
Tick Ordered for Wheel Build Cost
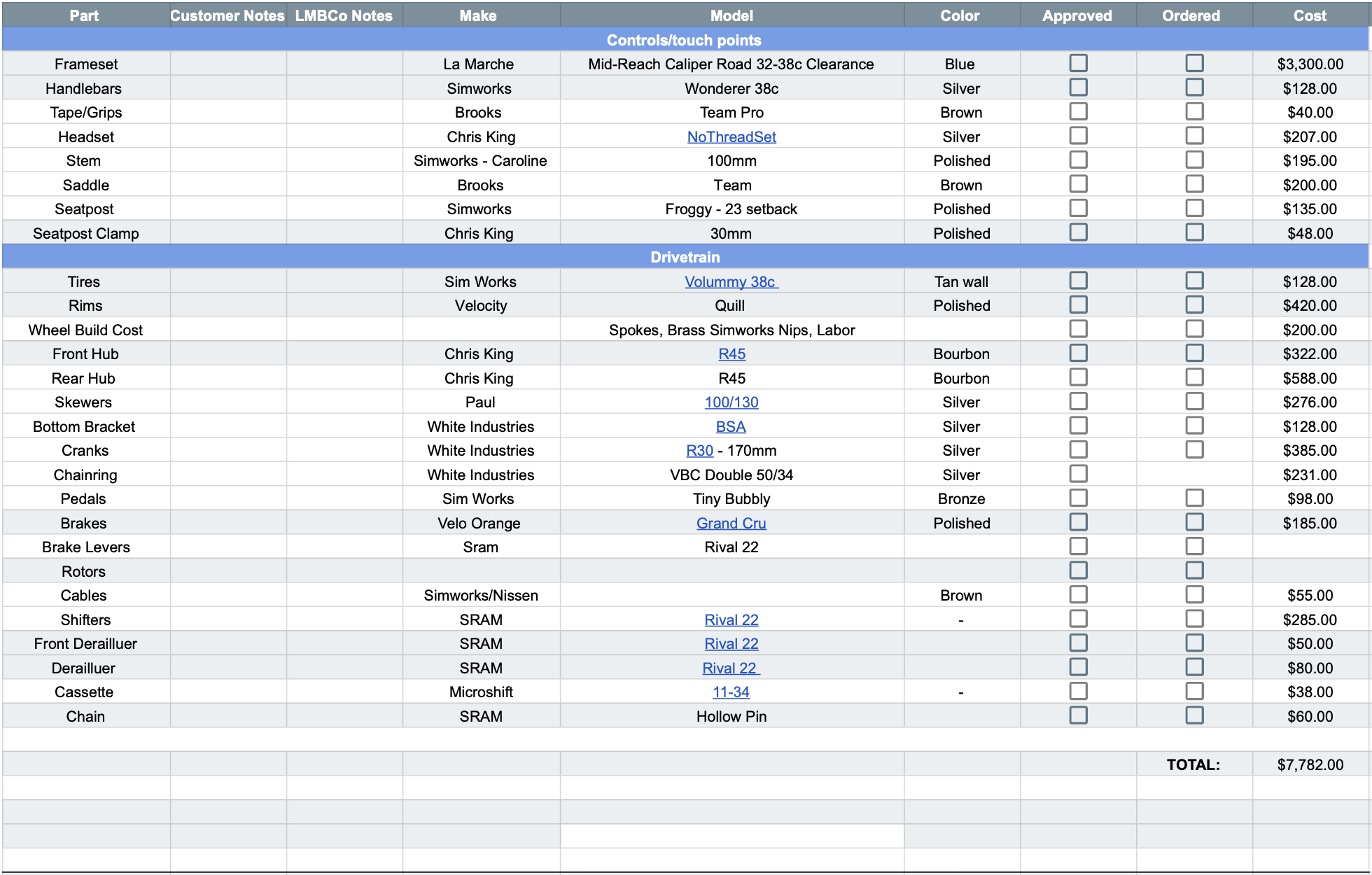(1194, 329)
